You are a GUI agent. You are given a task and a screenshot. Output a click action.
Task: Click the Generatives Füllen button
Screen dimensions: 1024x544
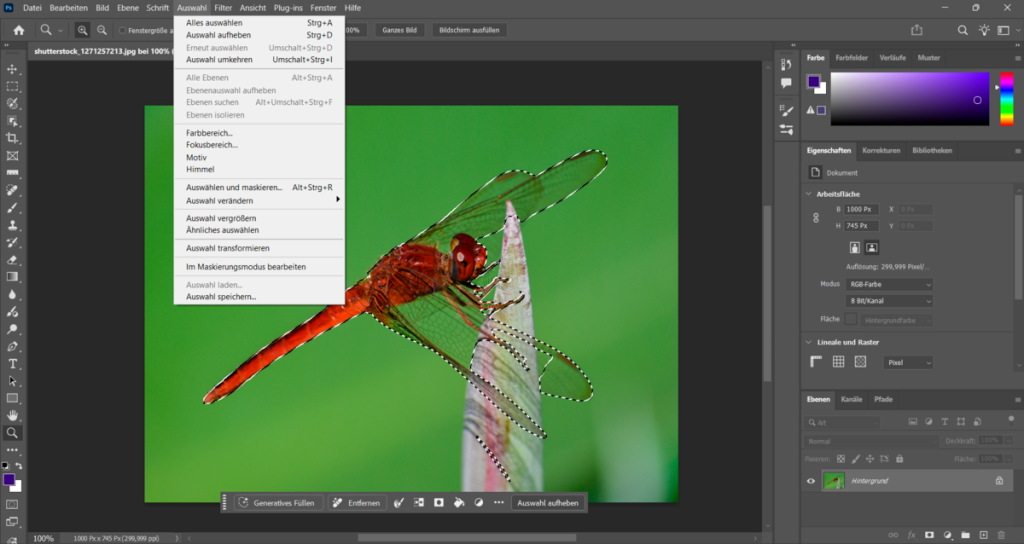click(x=278, y=503)
